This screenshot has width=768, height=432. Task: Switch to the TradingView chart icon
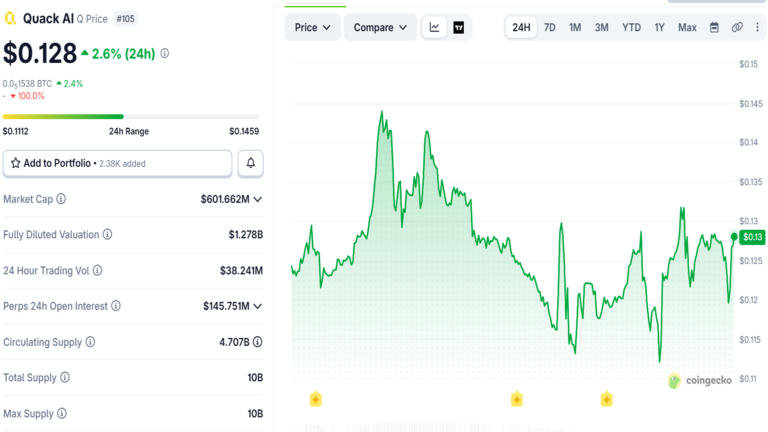point(458,27)
